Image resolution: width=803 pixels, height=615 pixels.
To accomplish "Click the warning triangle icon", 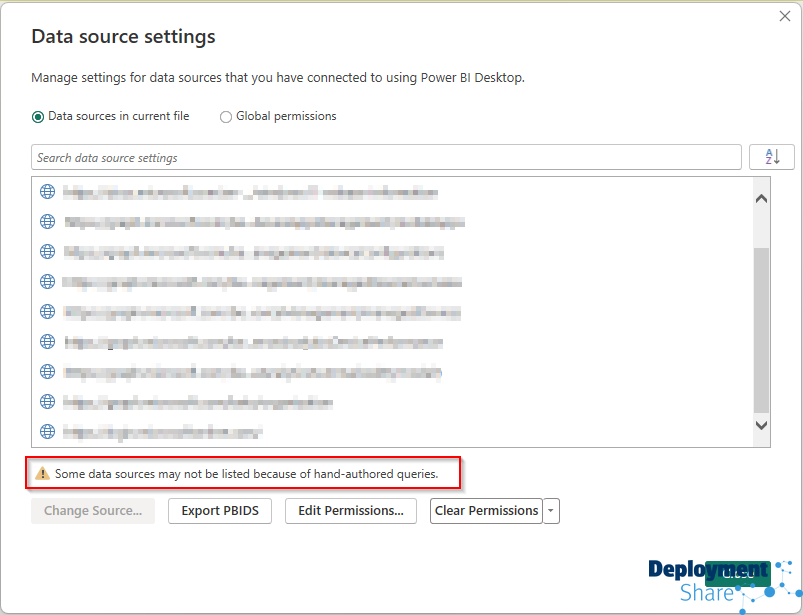I will [42, 474].
